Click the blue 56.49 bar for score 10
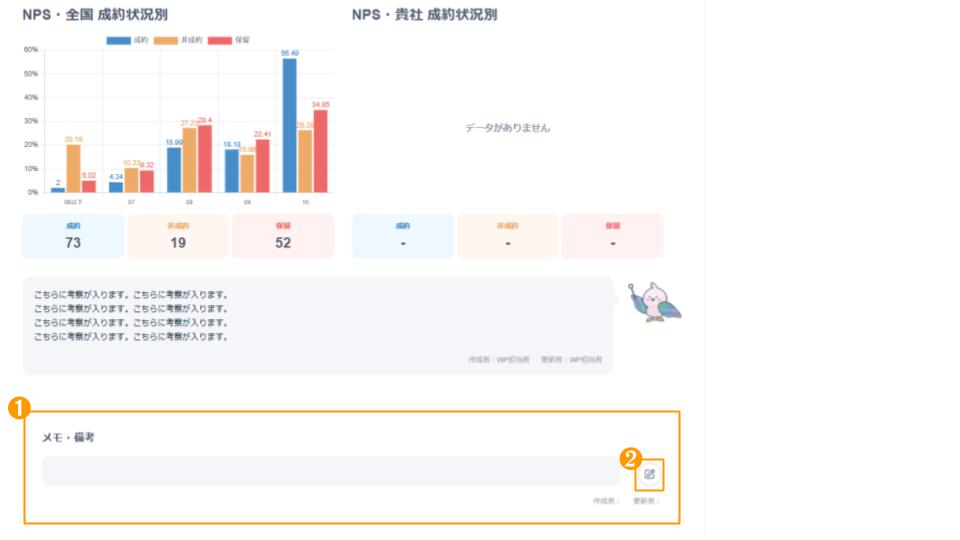The width and height of the screenshot is (960, 540). tap(289, 125)
